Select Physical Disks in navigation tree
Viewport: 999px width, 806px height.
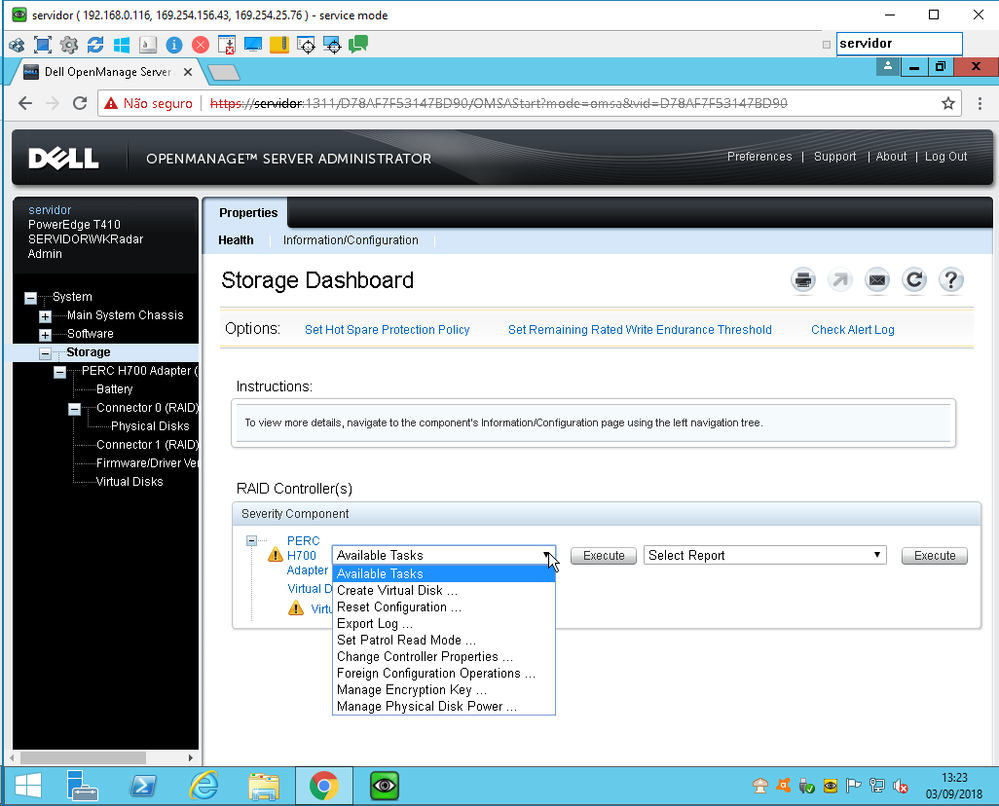[x=150, y=426]
